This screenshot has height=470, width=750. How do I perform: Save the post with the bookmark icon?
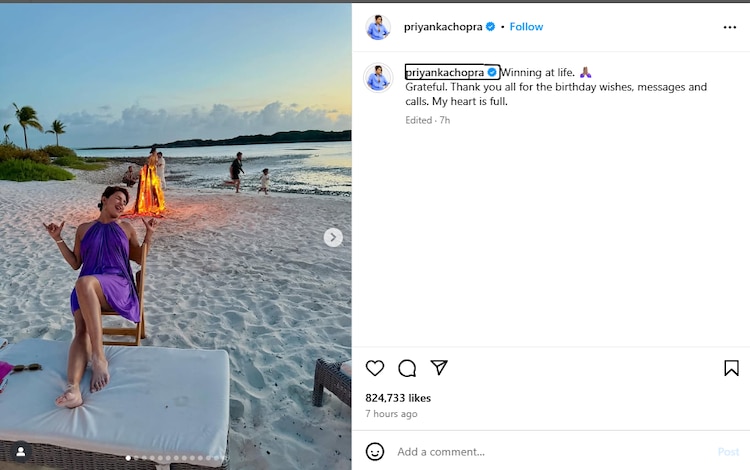point(731,368)
